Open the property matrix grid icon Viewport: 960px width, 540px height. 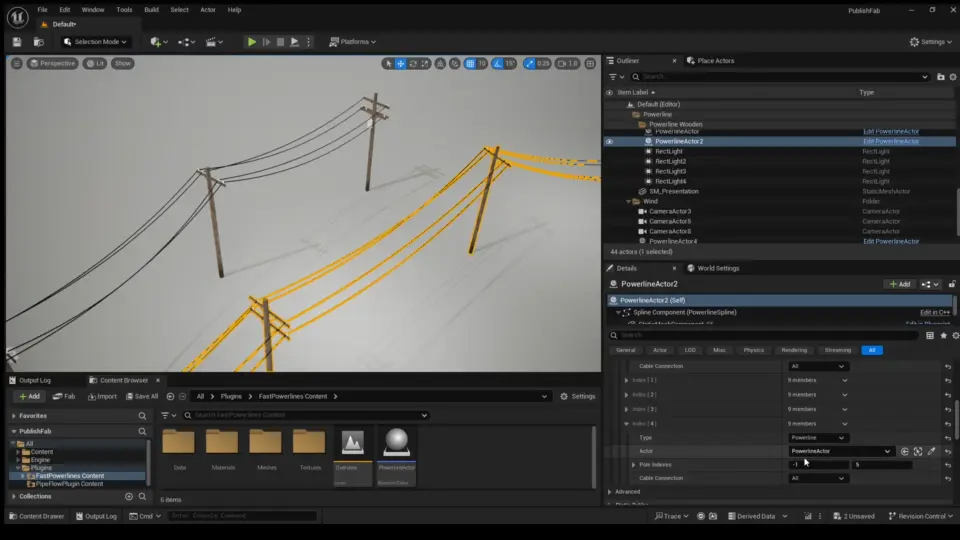930,335
